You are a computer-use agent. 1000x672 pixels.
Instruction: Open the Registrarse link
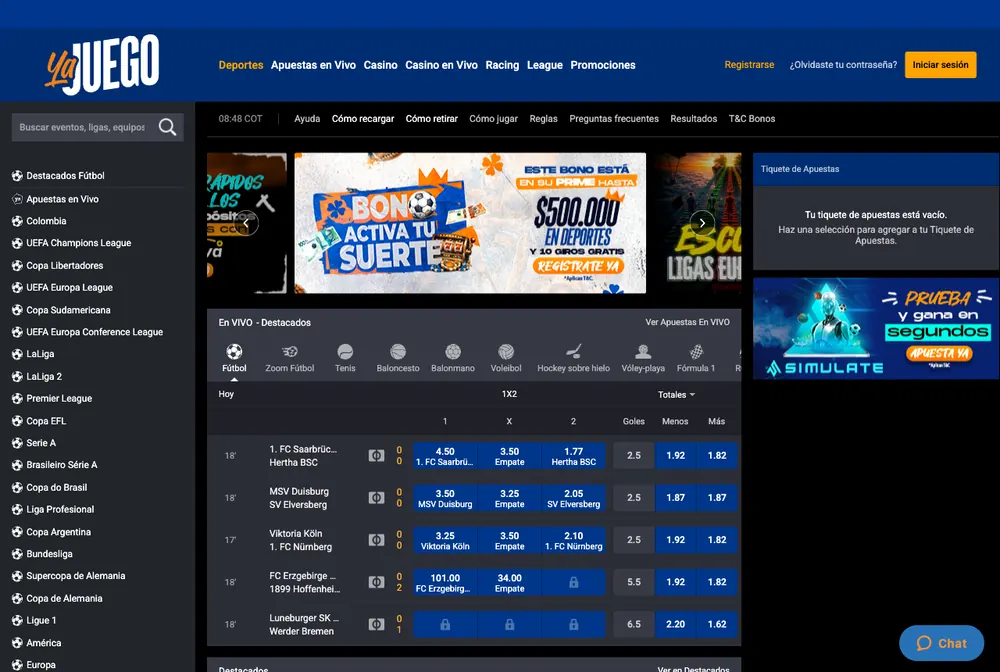click(x=749, y=65)
